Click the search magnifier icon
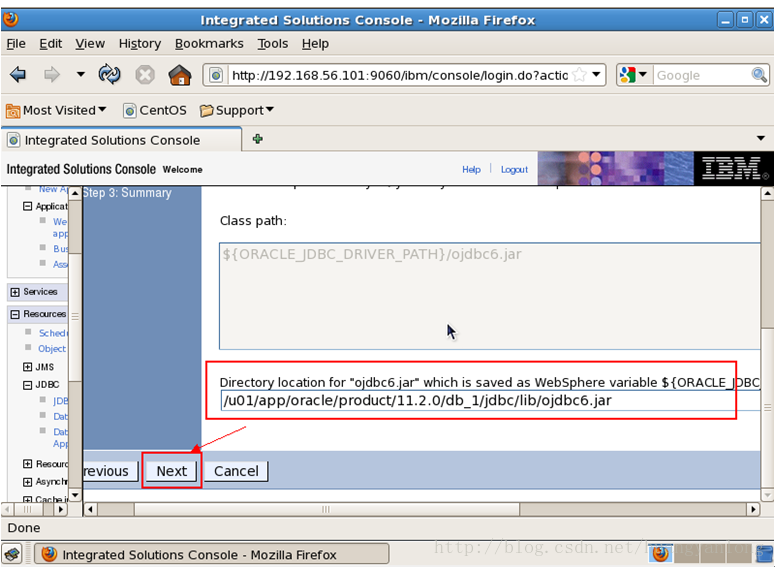Viewport: 775px width, 567px height. tap(759, 75)
